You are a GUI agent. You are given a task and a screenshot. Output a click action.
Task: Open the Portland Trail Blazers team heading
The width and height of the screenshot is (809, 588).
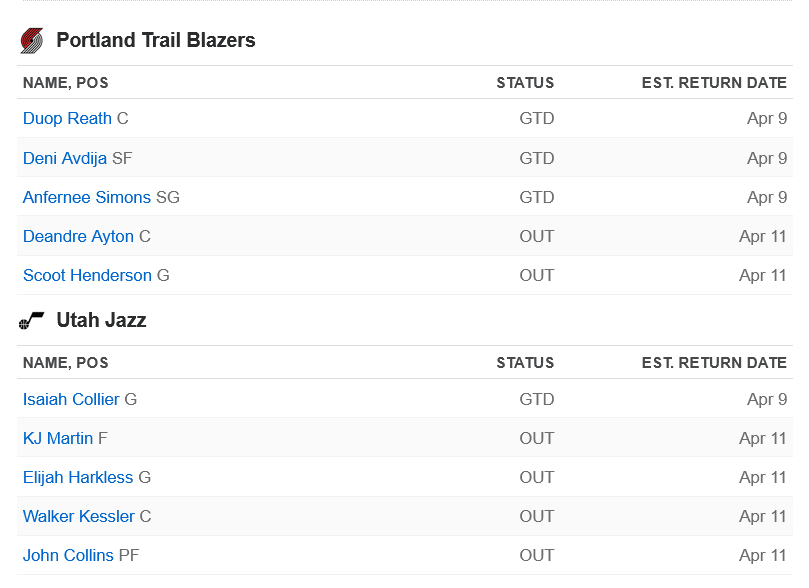156,40
